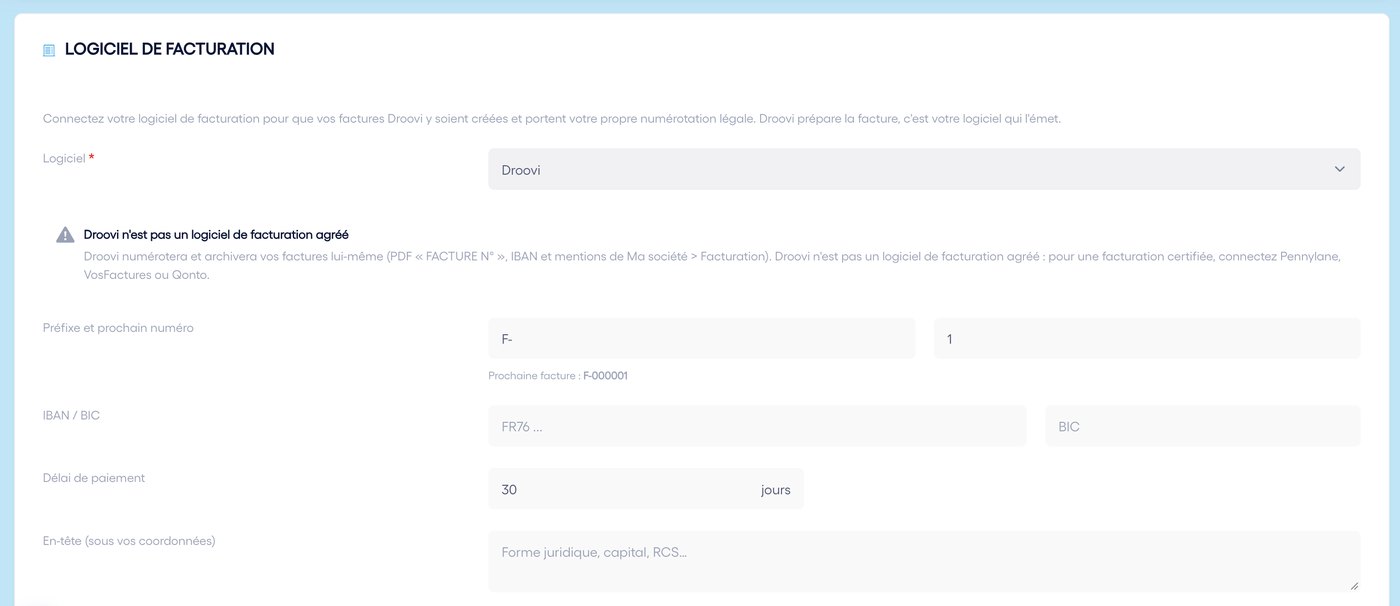This screenshot has width=1400, height=606.
Task: Click the IBAN / BIC label
Action: coord(71,415)
